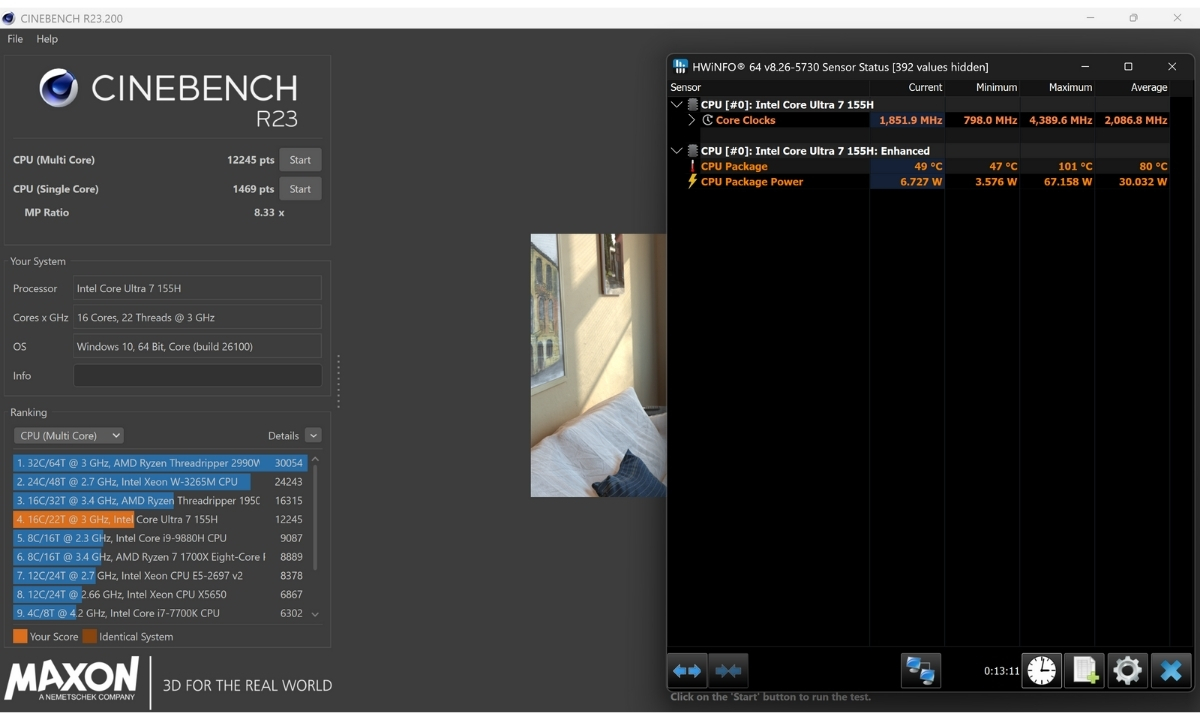Click the multi core score 12245 pts
The height and width of the screenshot is (720, 1200).
coord(251,160)
